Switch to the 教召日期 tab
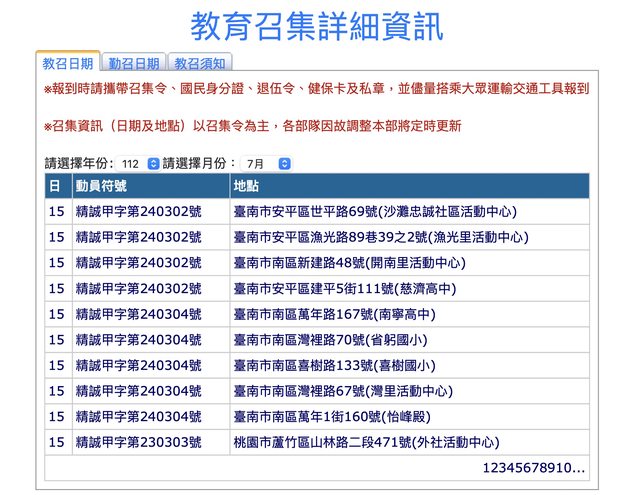640x495 pixels. click(x=67, y=62)
